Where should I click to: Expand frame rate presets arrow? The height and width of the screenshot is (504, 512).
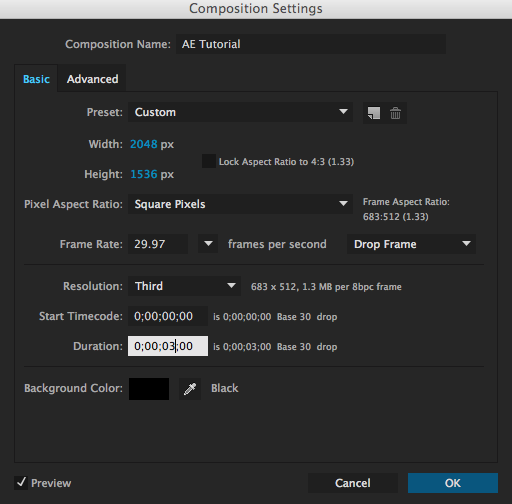pyautogui.click(x=208, y=244)
